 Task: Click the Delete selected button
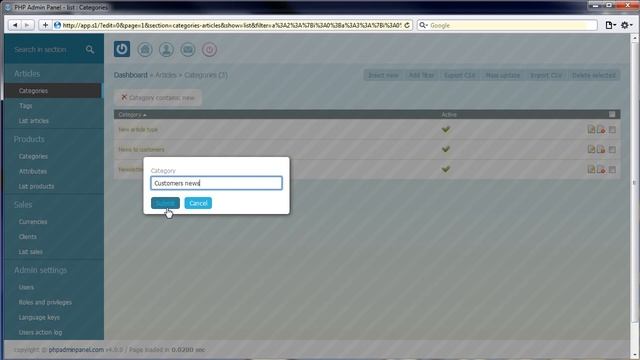(594, 75)
